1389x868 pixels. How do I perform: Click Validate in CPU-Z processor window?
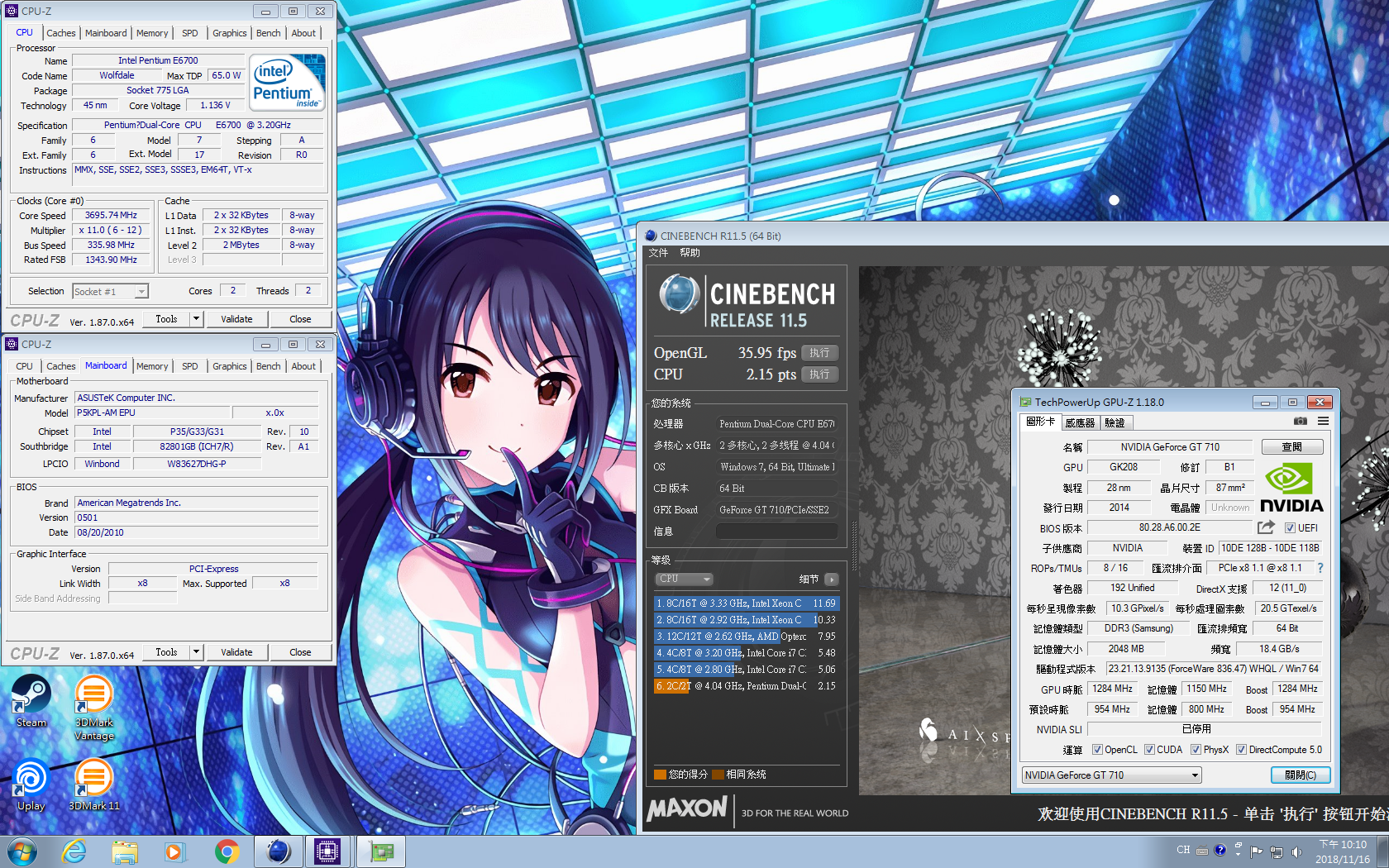tap(236, 319)
